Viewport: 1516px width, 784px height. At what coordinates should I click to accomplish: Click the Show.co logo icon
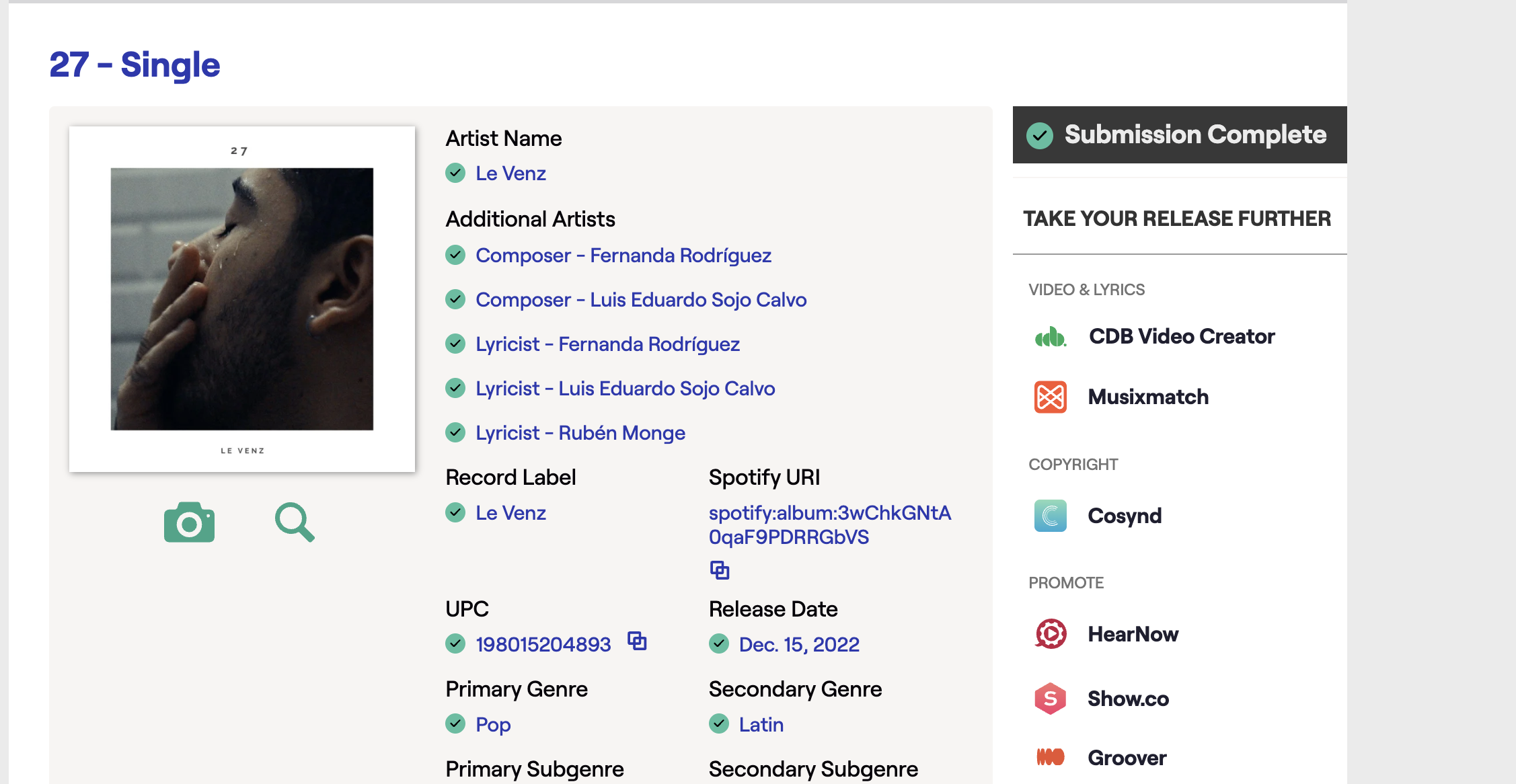pyautogui.click(x=1051, y=699)
